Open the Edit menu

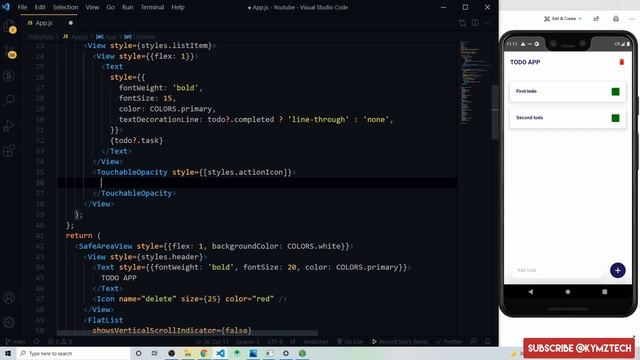tap(40, 7)
